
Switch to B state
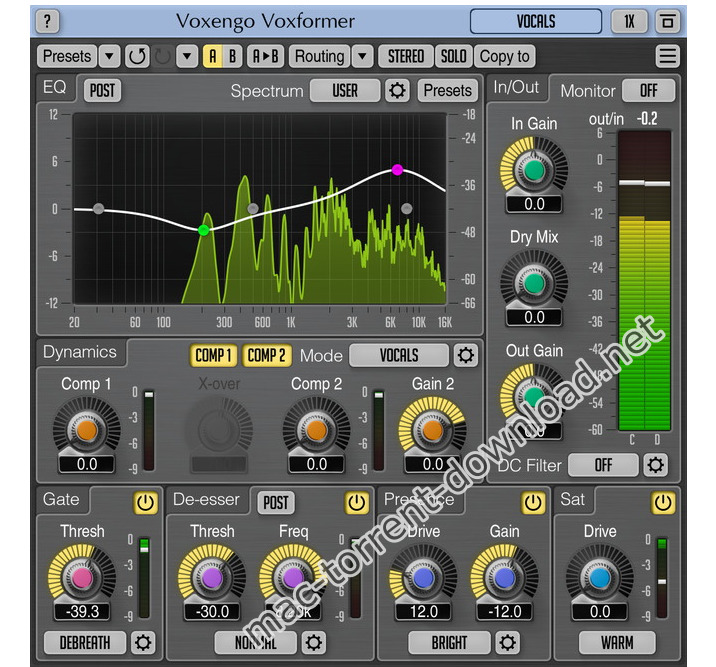[x=232, y=56]
